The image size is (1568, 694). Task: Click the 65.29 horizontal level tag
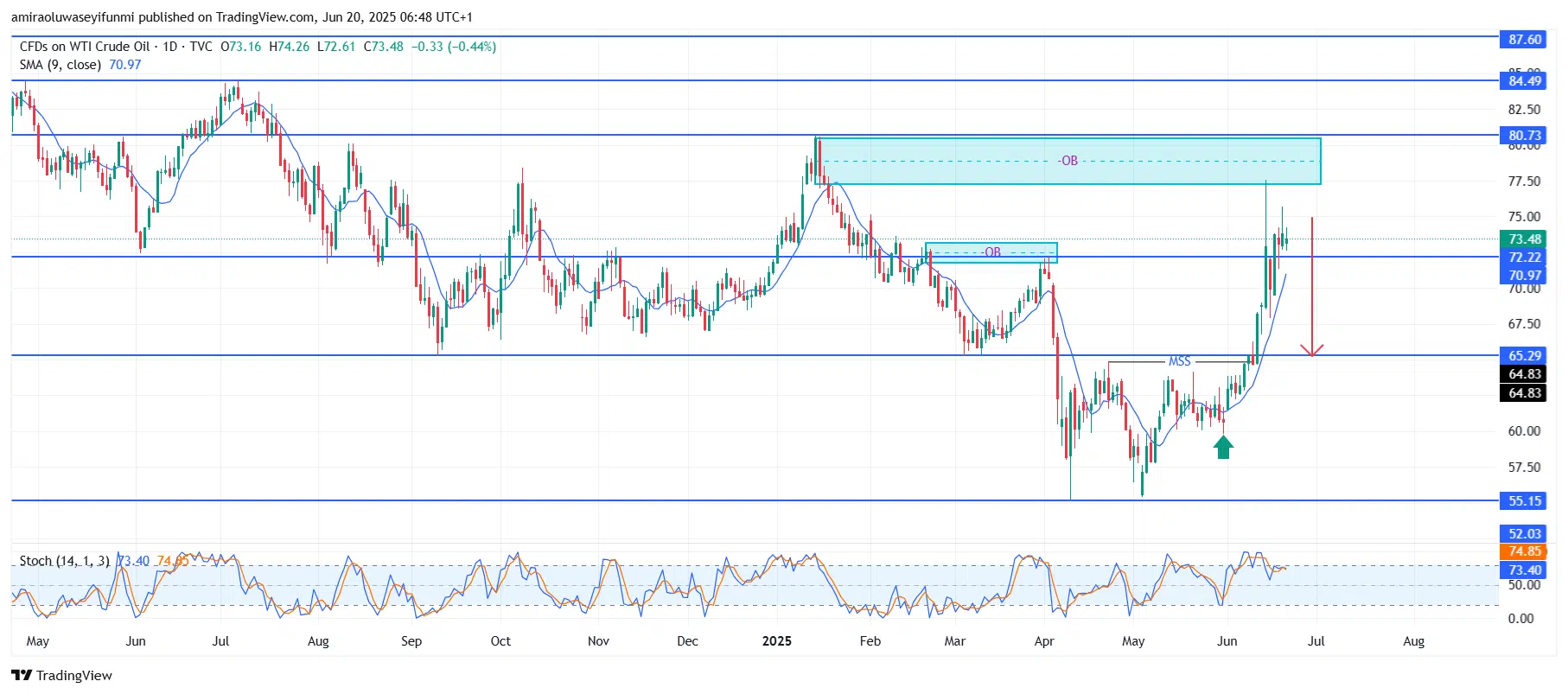tap(1525, 356)
